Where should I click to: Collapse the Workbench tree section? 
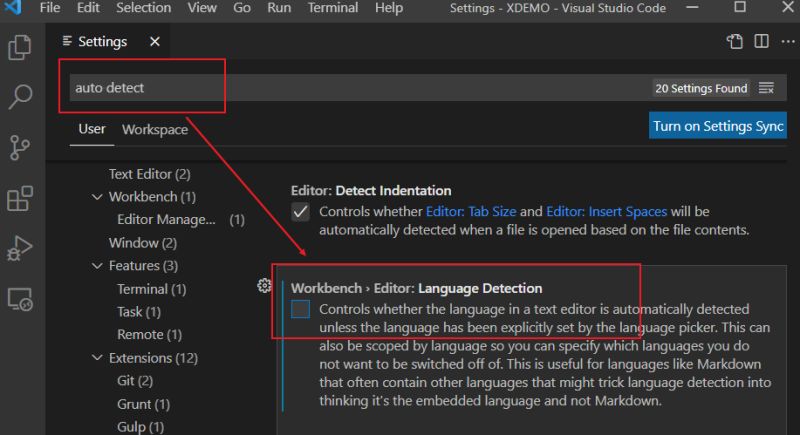[97, 197]
